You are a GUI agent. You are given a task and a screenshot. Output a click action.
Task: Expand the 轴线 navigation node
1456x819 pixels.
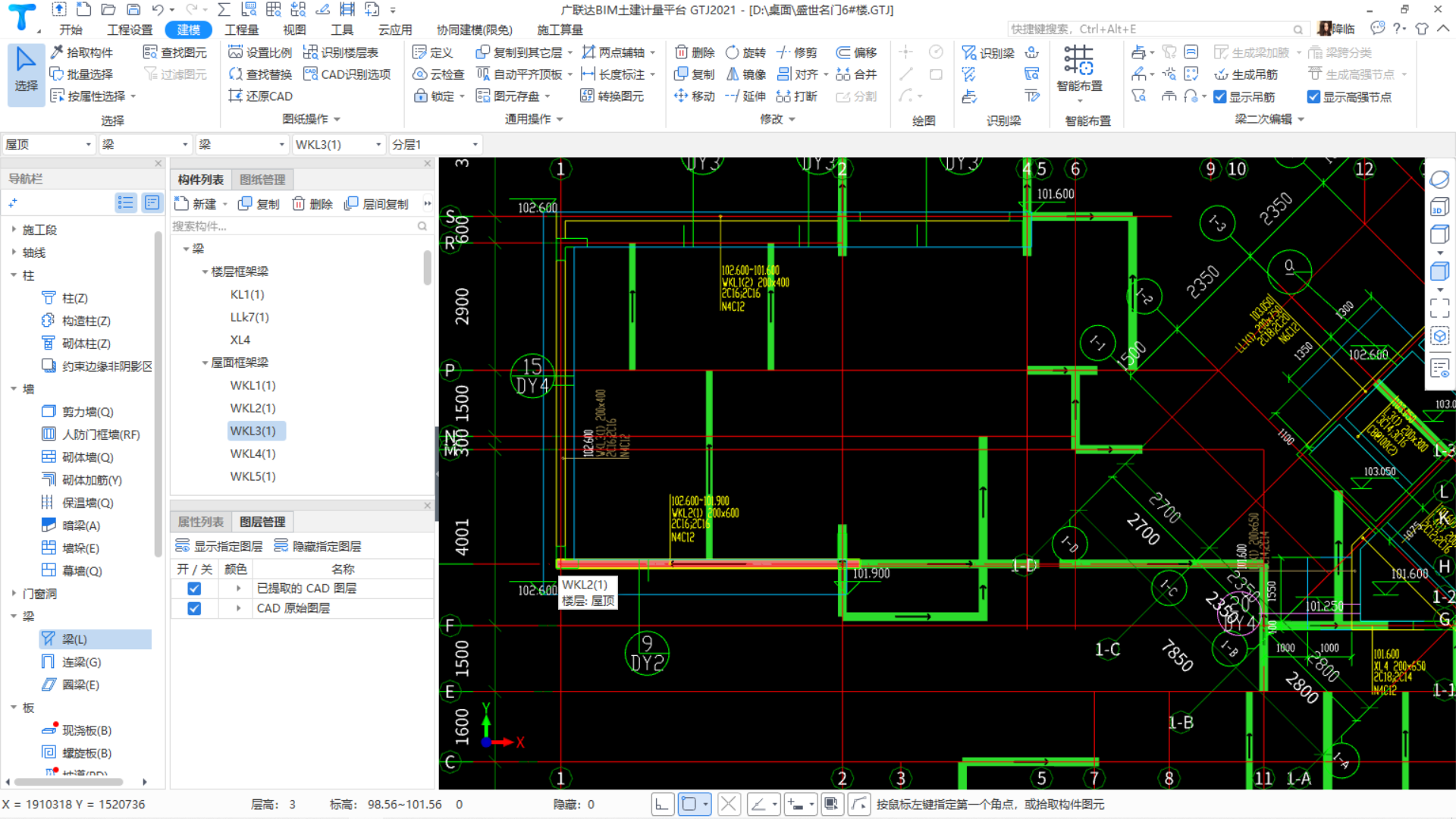[x=14, y=253]
